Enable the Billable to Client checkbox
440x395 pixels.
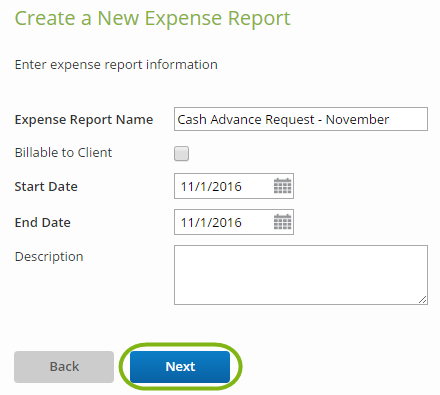pyautogui.click(x=181, y=153)
